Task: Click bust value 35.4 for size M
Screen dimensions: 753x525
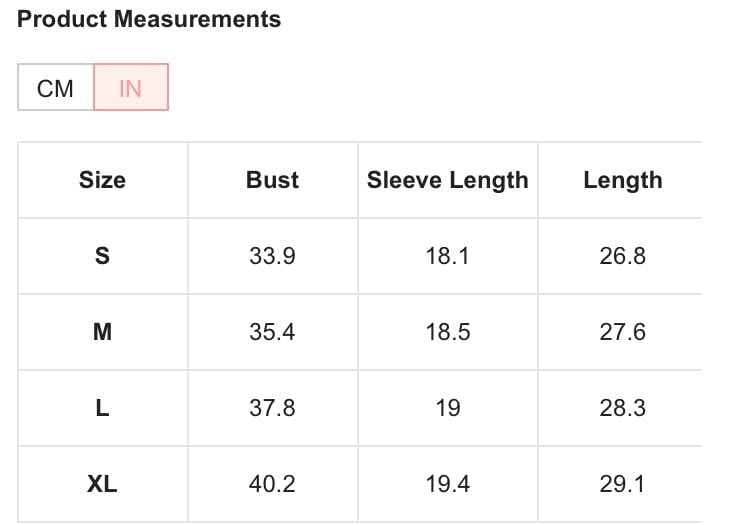Action: (272, 332)
